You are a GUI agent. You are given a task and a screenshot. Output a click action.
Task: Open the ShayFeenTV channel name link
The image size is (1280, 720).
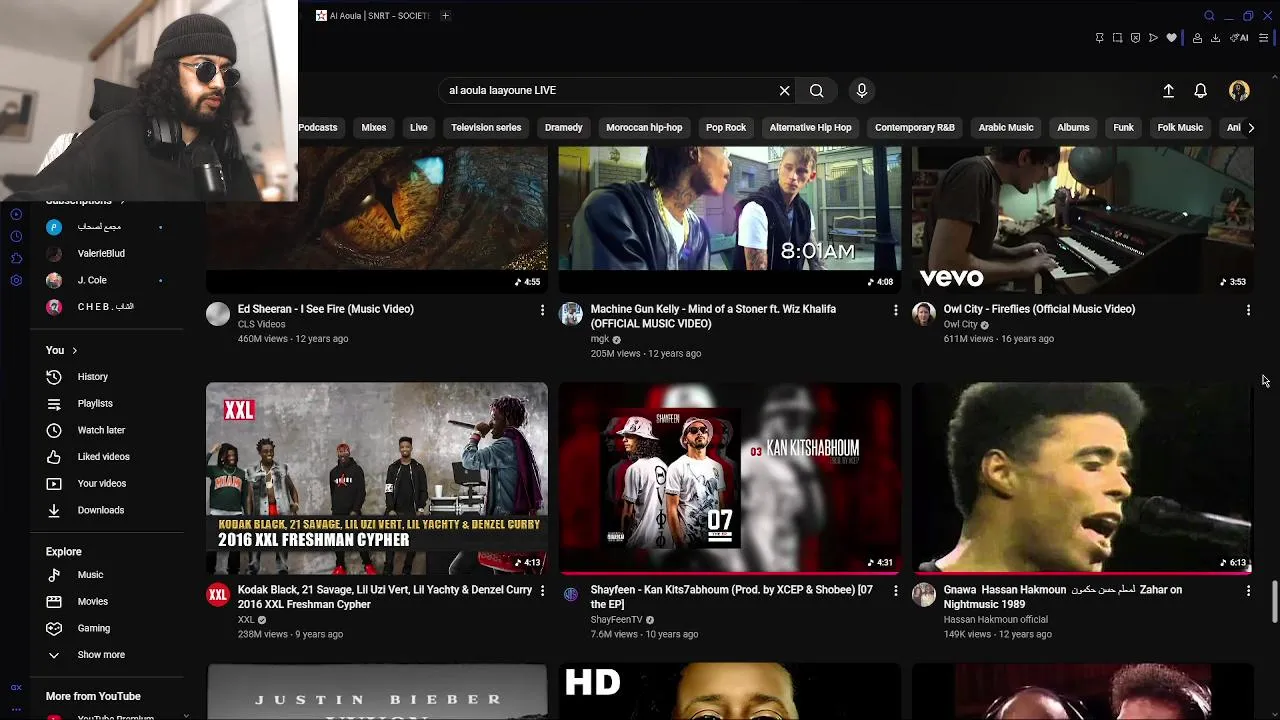(x=616, y=620)
